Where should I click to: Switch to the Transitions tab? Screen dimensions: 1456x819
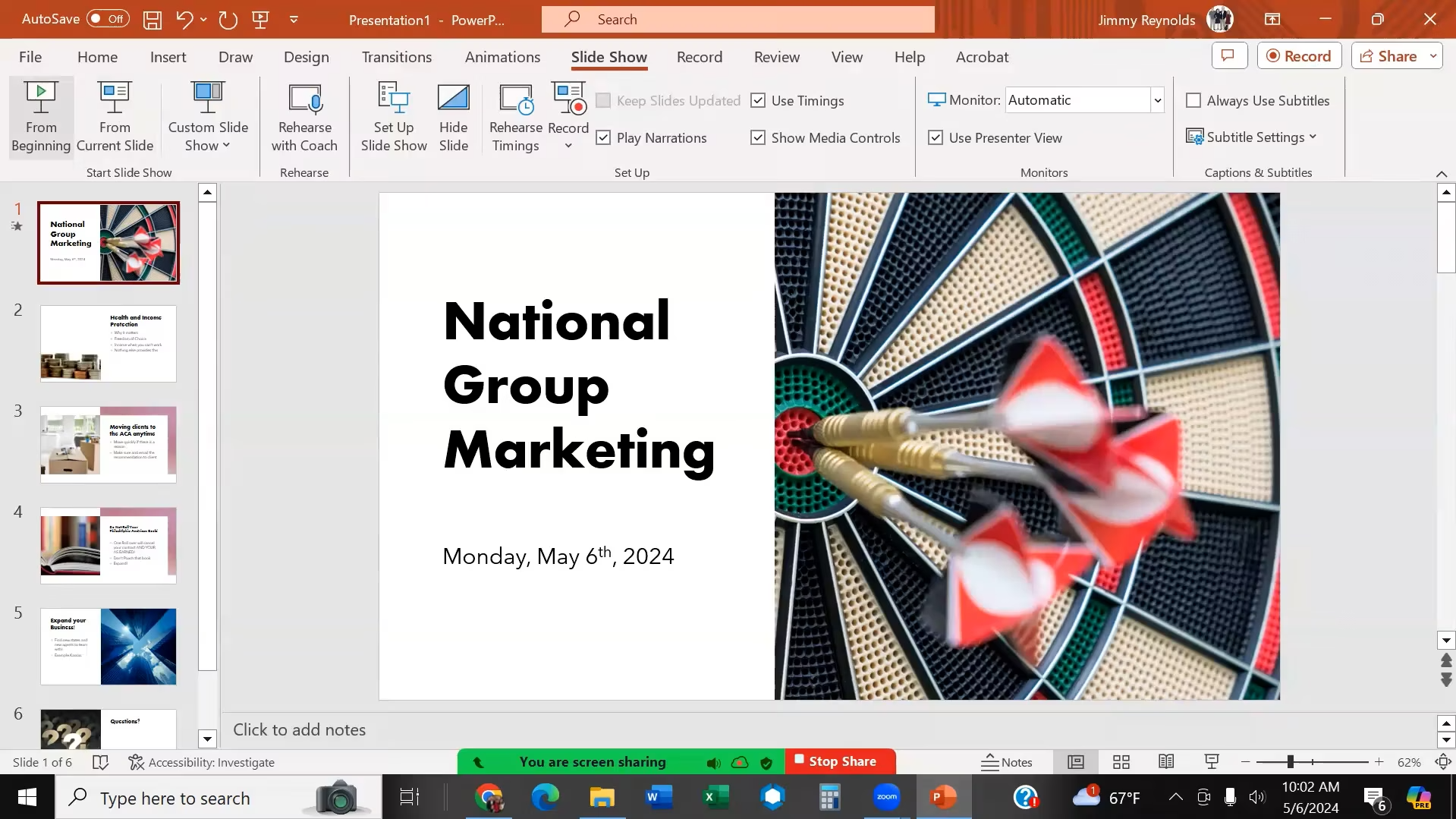396,57
